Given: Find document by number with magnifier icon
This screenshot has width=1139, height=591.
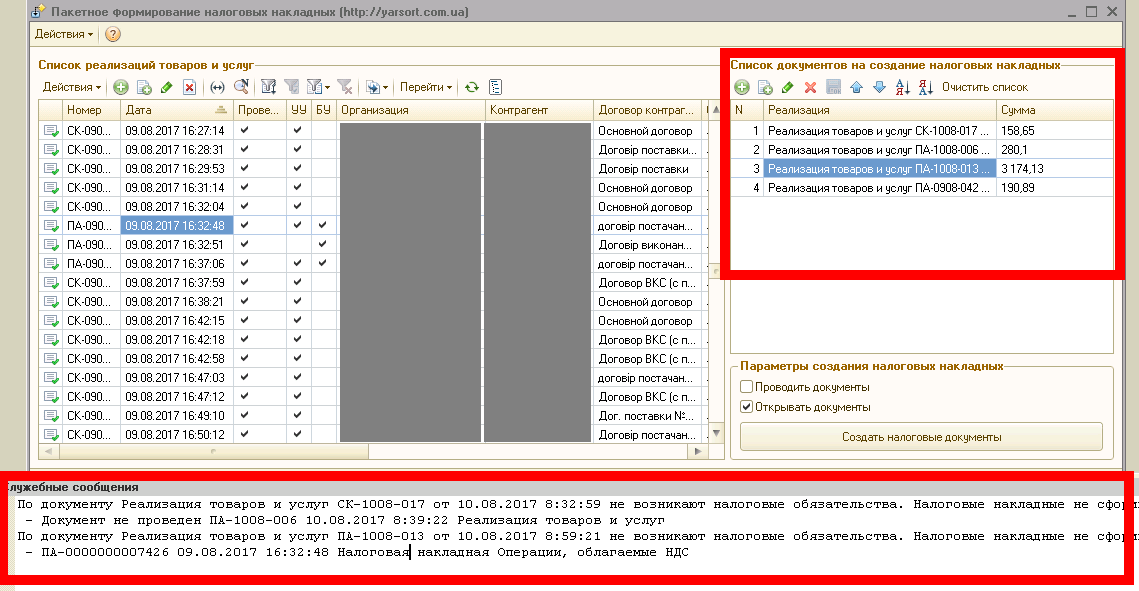Looking at the screenshot, I should [241, 87].
